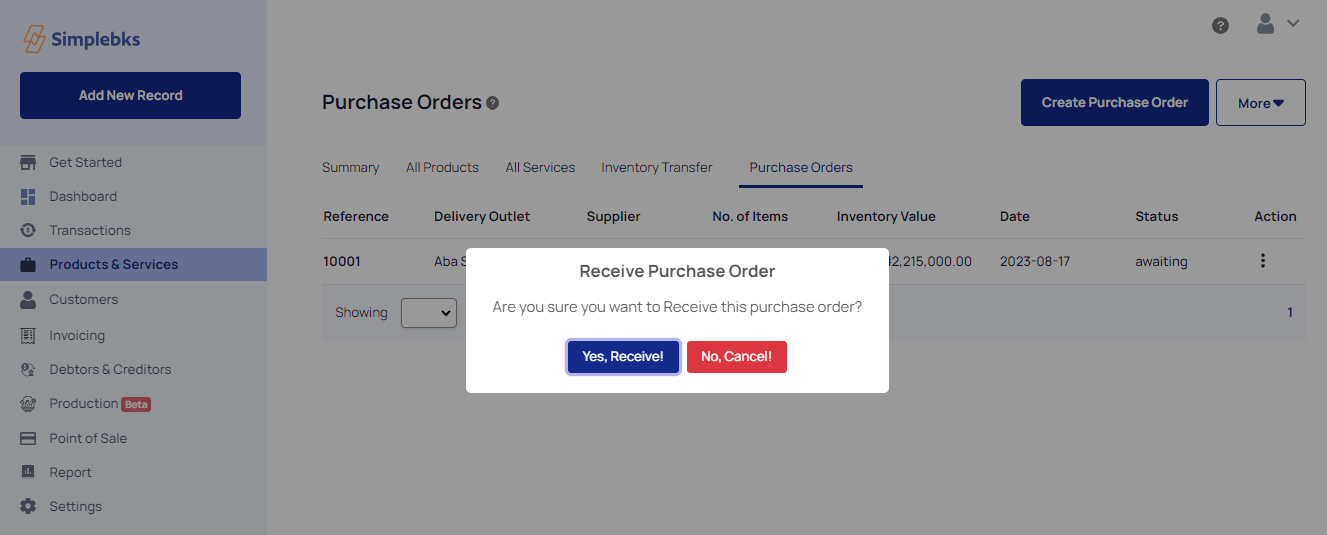Click the Transactions history icon

28,230
